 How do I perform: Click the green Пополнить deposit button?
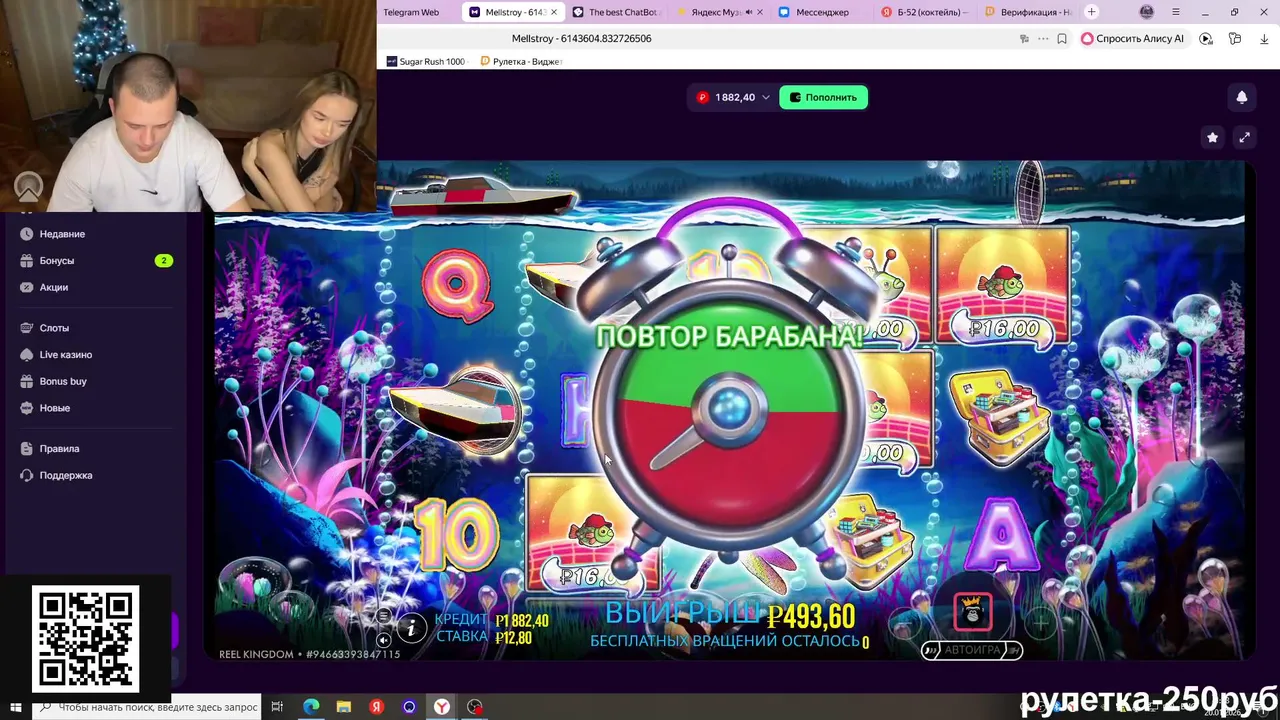tap(823, 97)
